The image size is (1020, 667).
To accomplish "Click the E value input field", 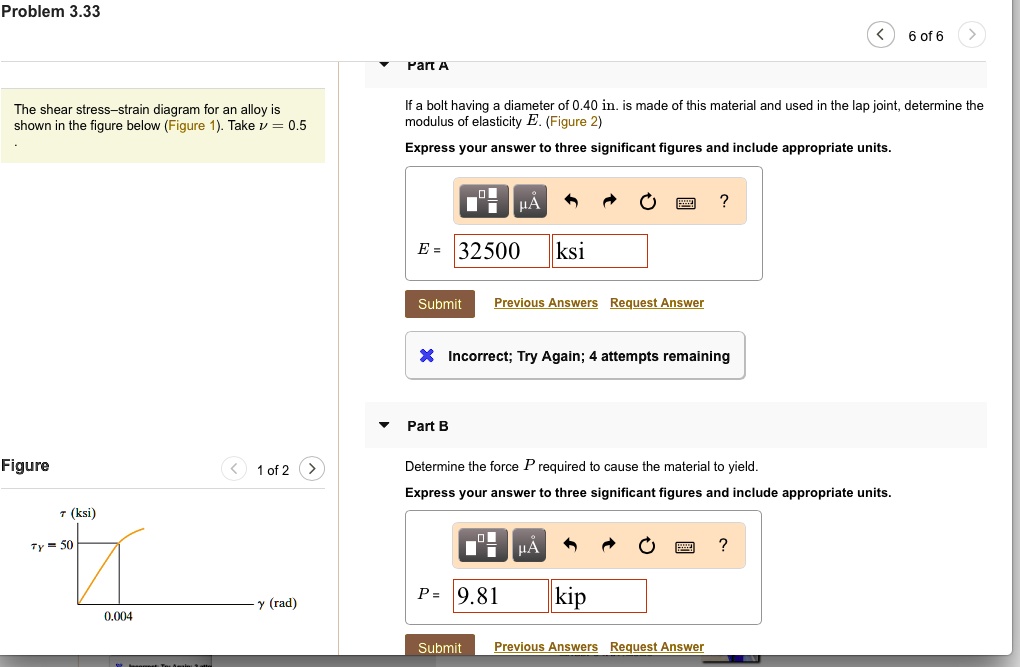I will coord(501,250).
